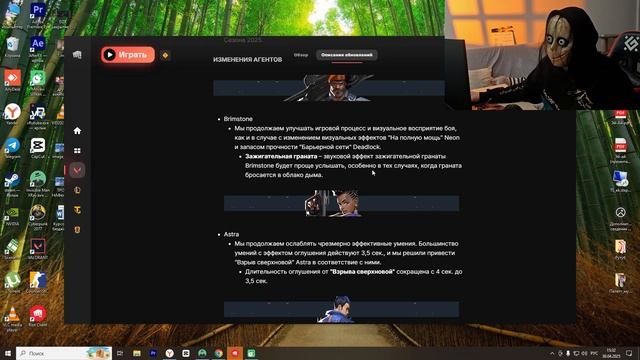Click the РУС language indicator

tap(594, 353)
